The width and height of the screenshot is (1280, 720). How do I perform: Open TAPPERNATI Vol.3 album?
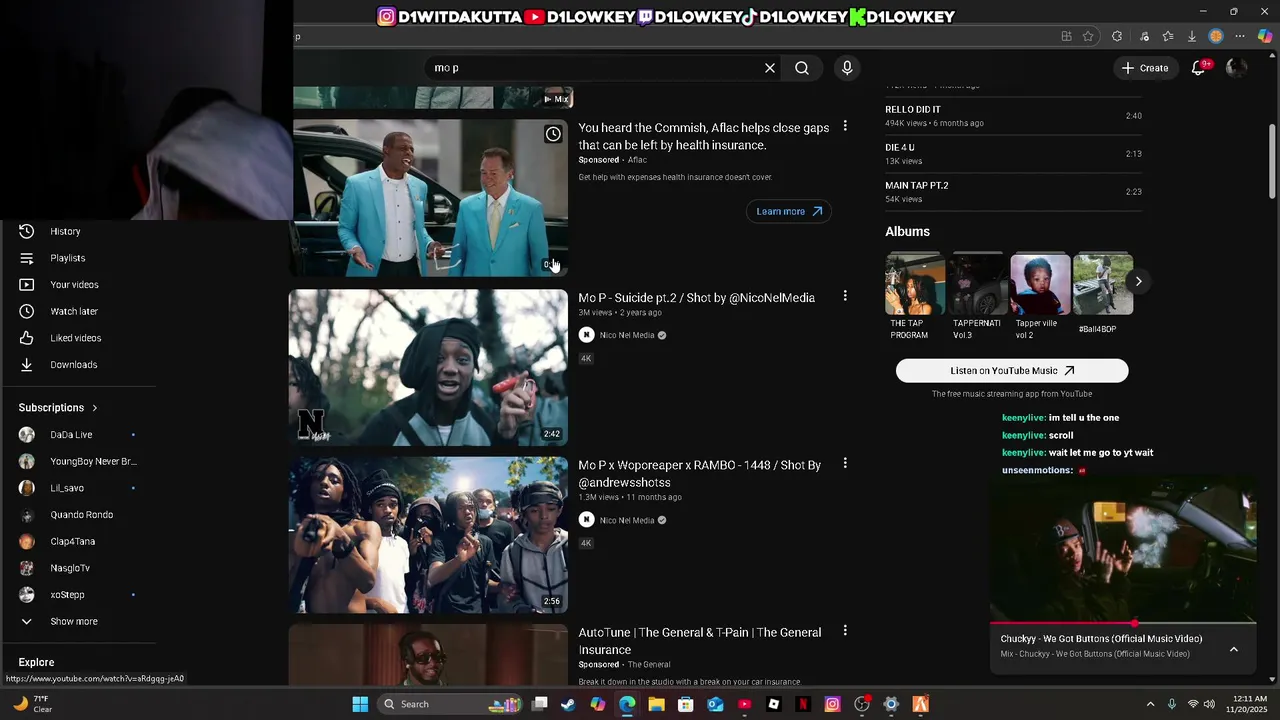[x=977, y=297]
